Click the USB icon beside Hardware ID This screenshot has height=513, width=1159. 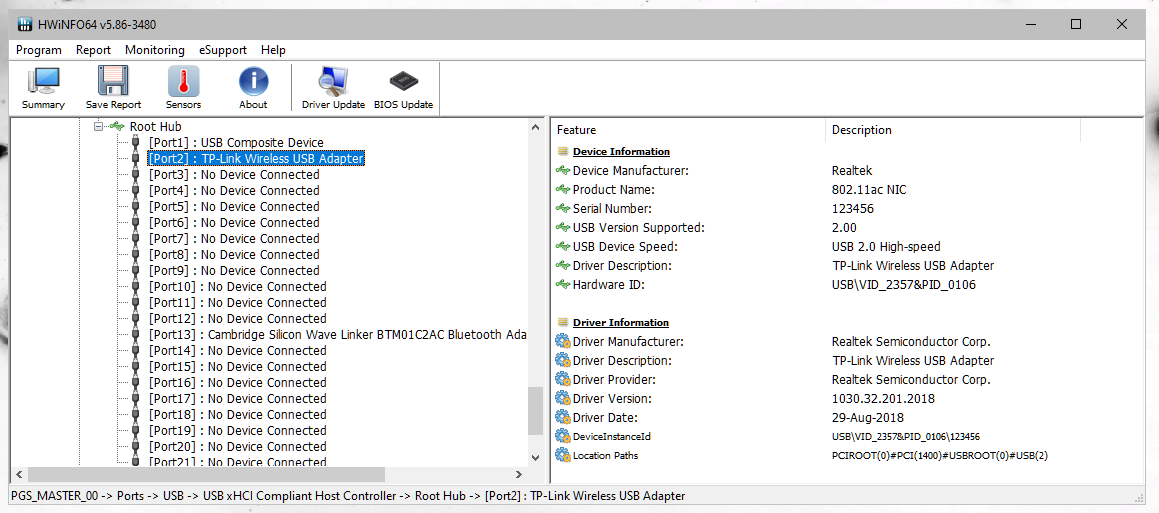pos(563,285)
